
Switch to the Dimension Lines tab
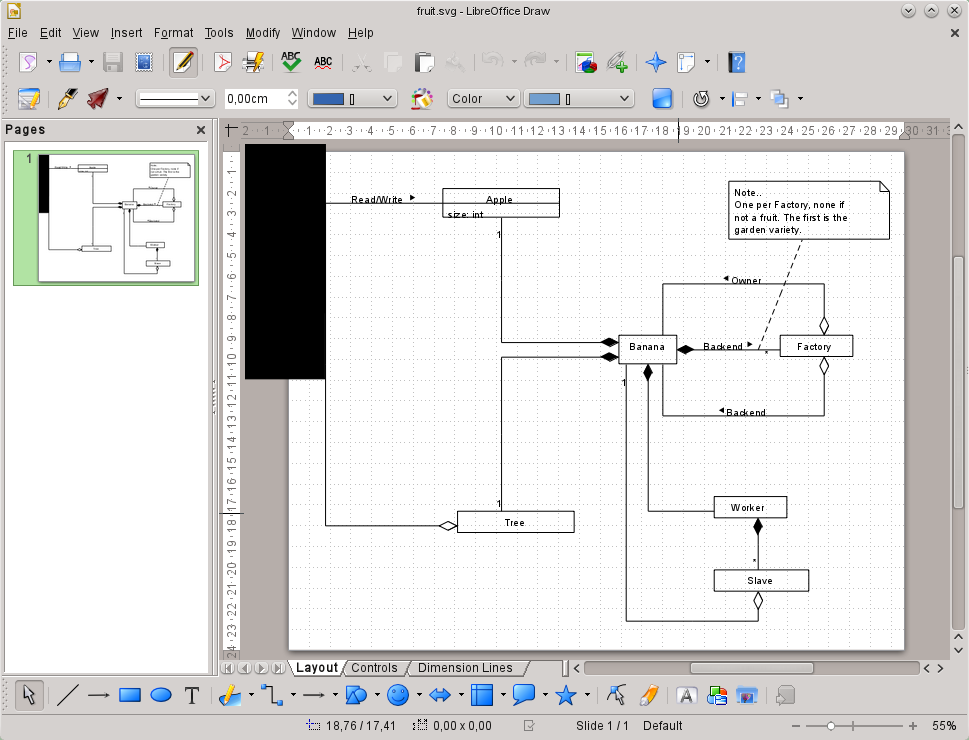(464, 668)
